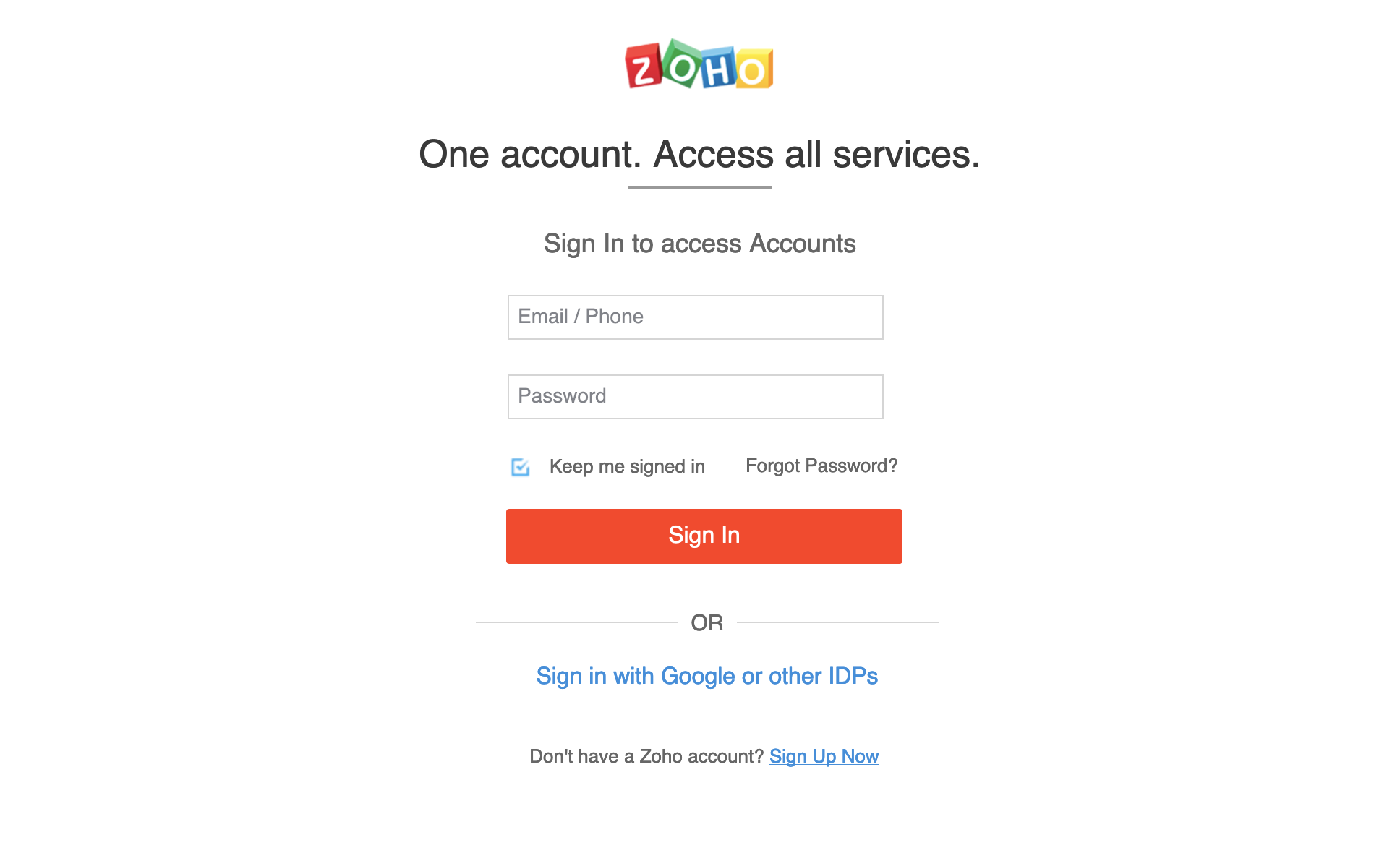Toggle the Keep me signed in checkbox
1400x866 pixels.
(x=520, y=467)
